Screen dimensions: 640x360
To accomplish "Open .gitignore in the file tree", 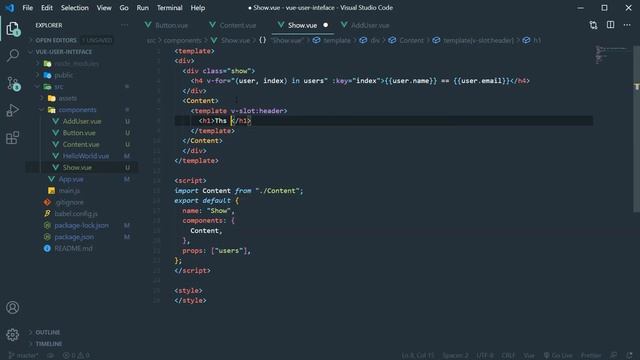I will [69, 202].
